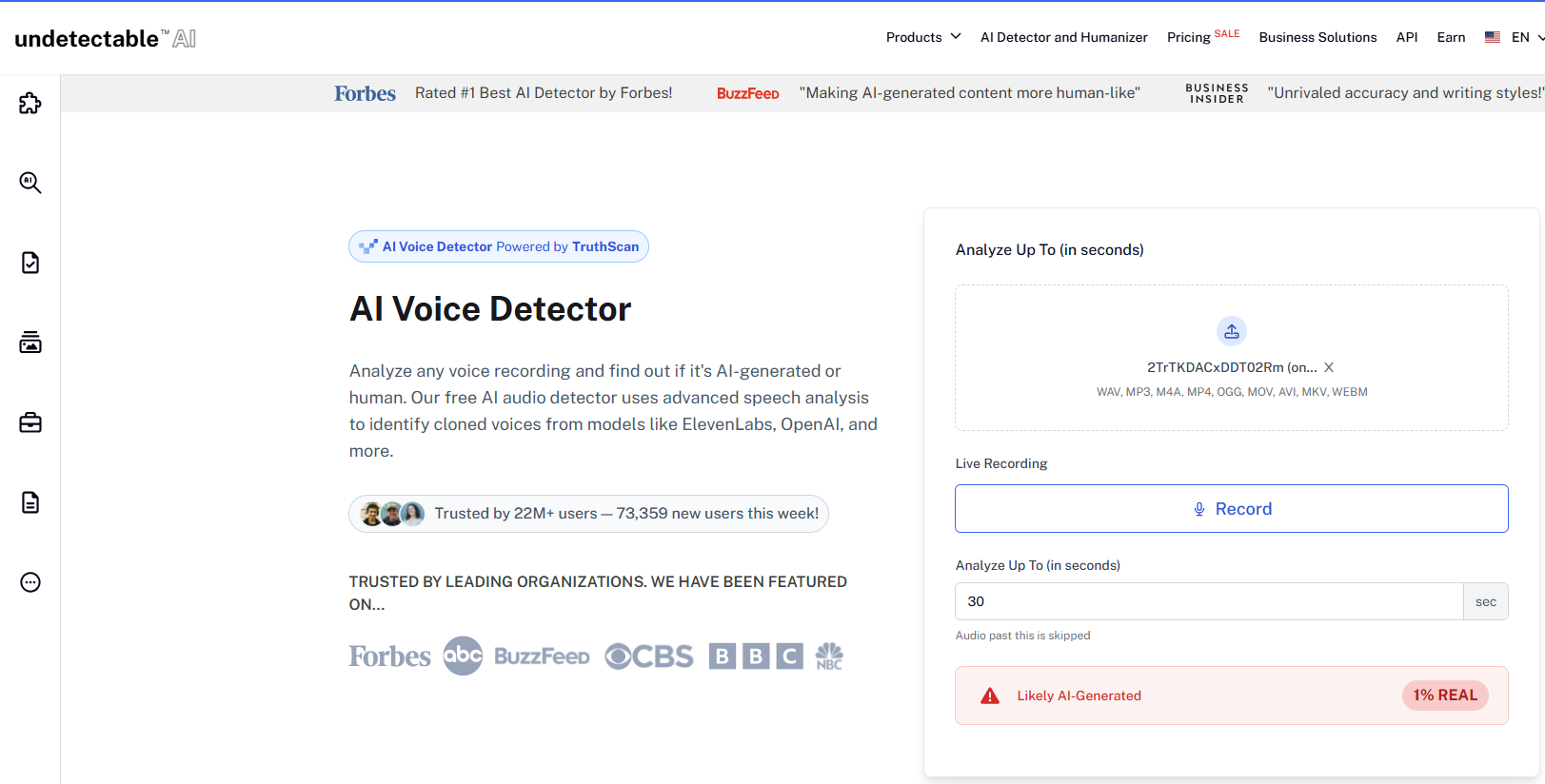
Task: Open the more options ellipsis sidebar icon
Action: click(x=30, y=582)
